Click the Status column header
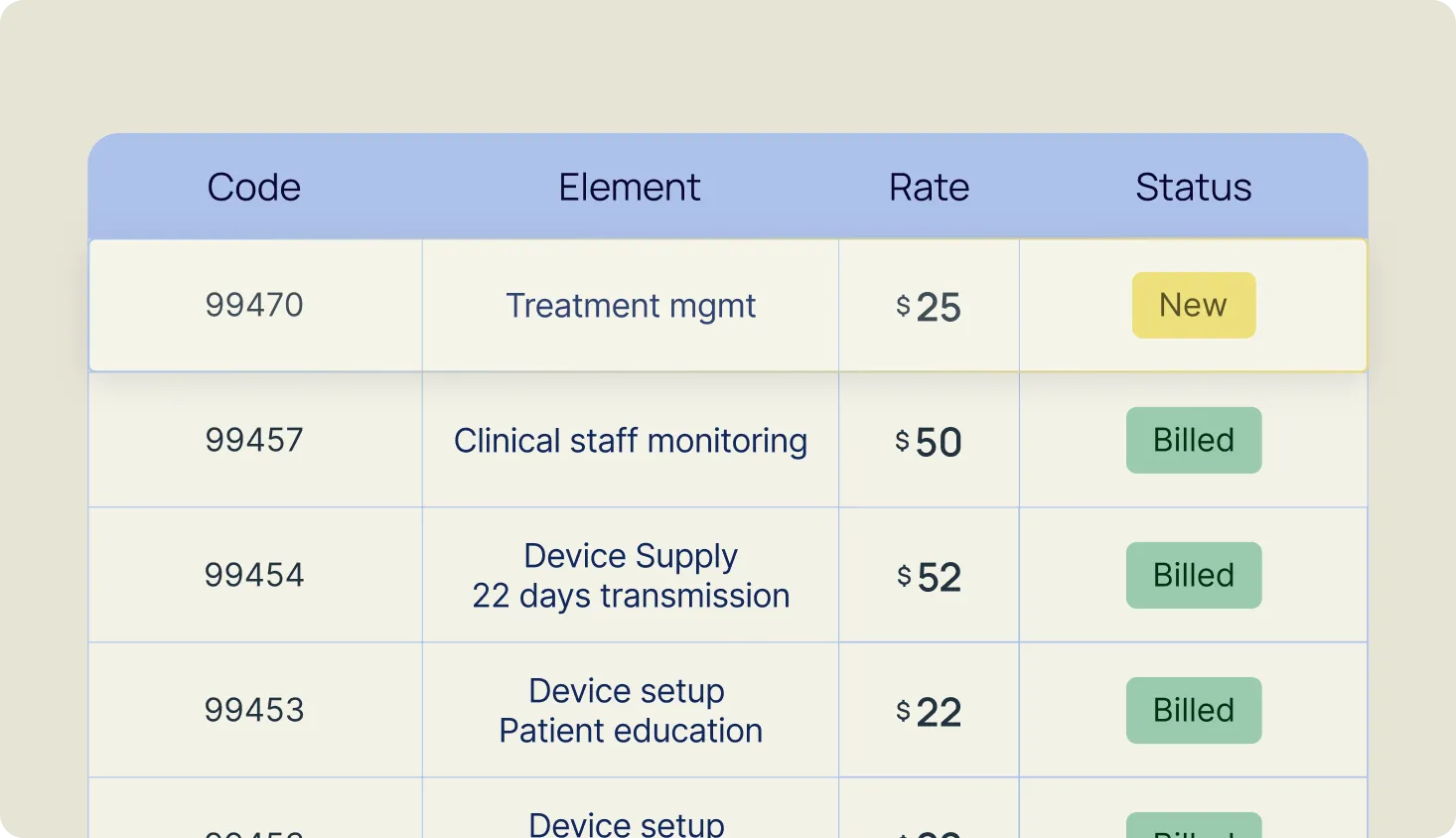The height and width of the screenshot is (838, 1456). (x=1194, y=187)
